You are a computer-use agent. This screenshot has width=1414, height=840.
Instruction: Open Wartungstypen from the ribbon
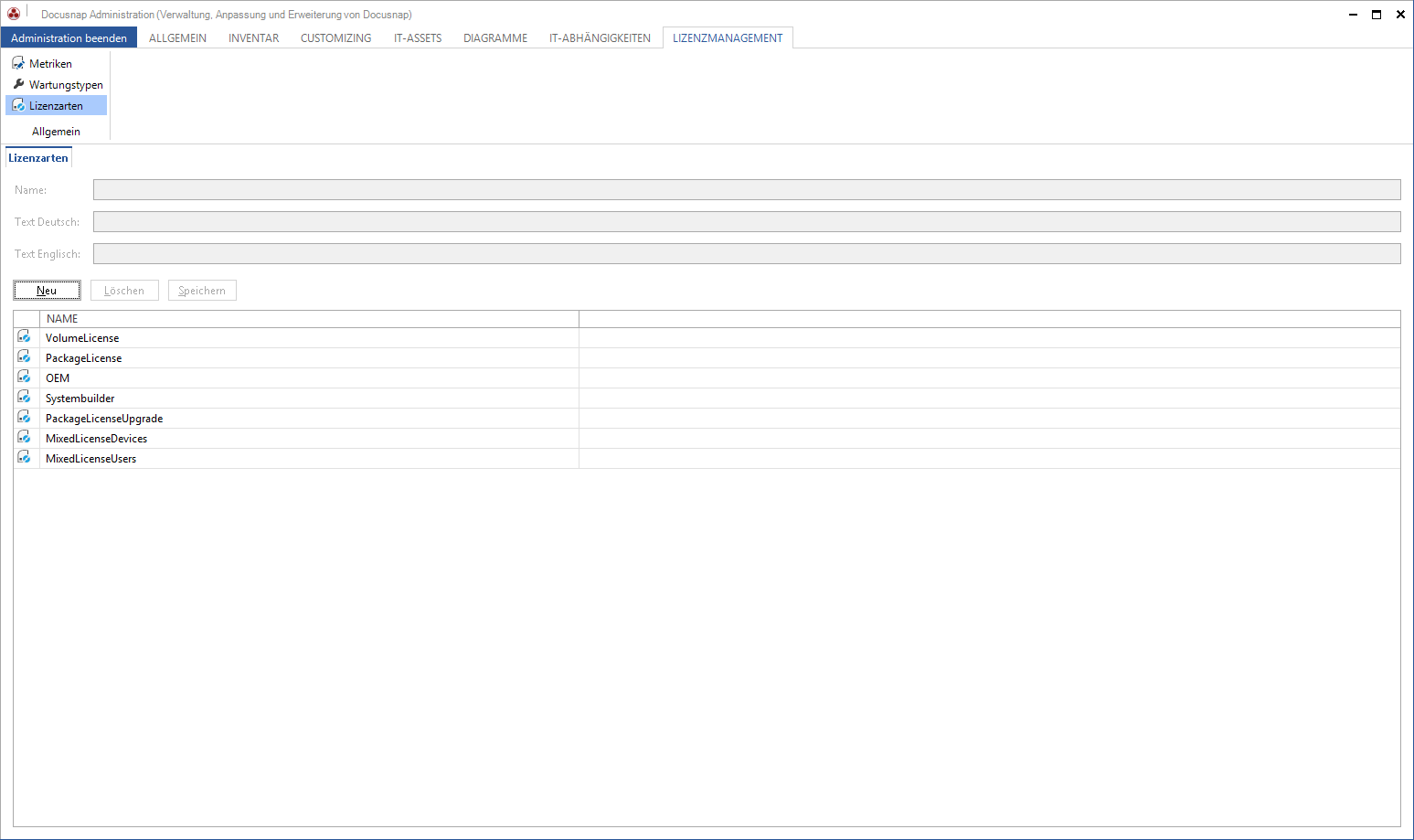(66, 84)
